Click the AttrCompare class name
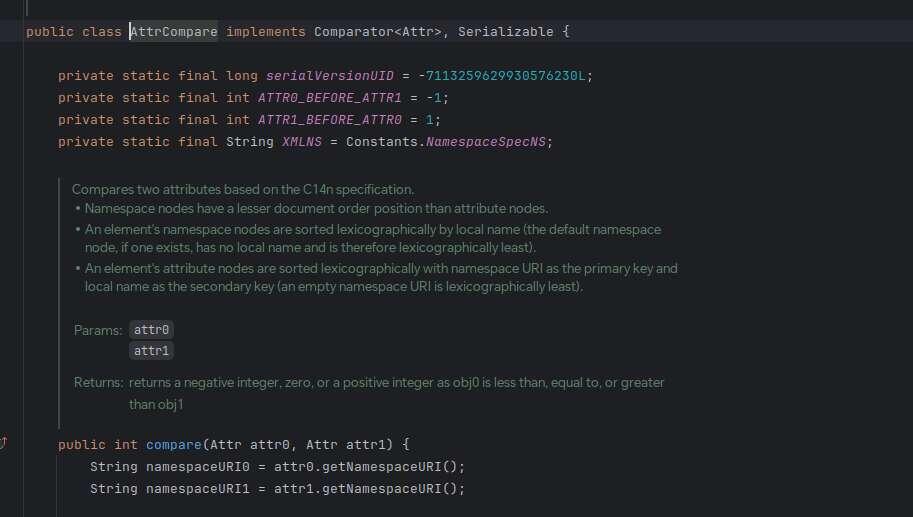Screen dimensions: 913x517 click(x=175, y=32)
